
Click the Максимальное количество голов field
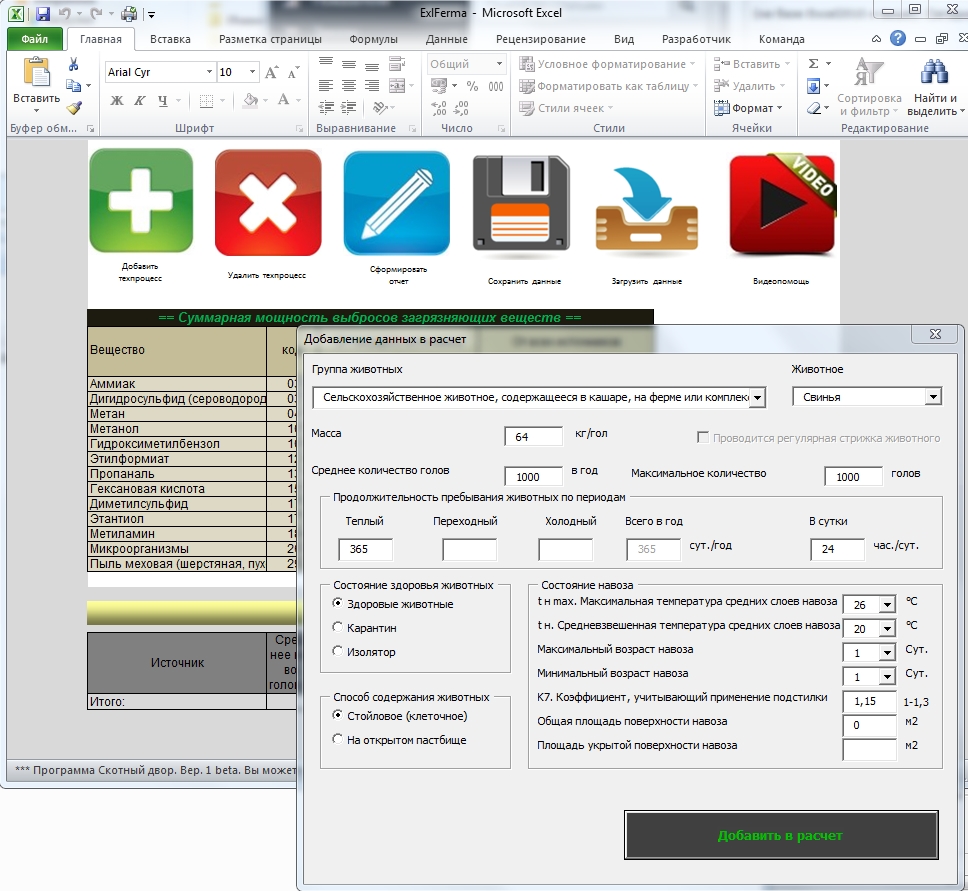(x=853, y=476)
